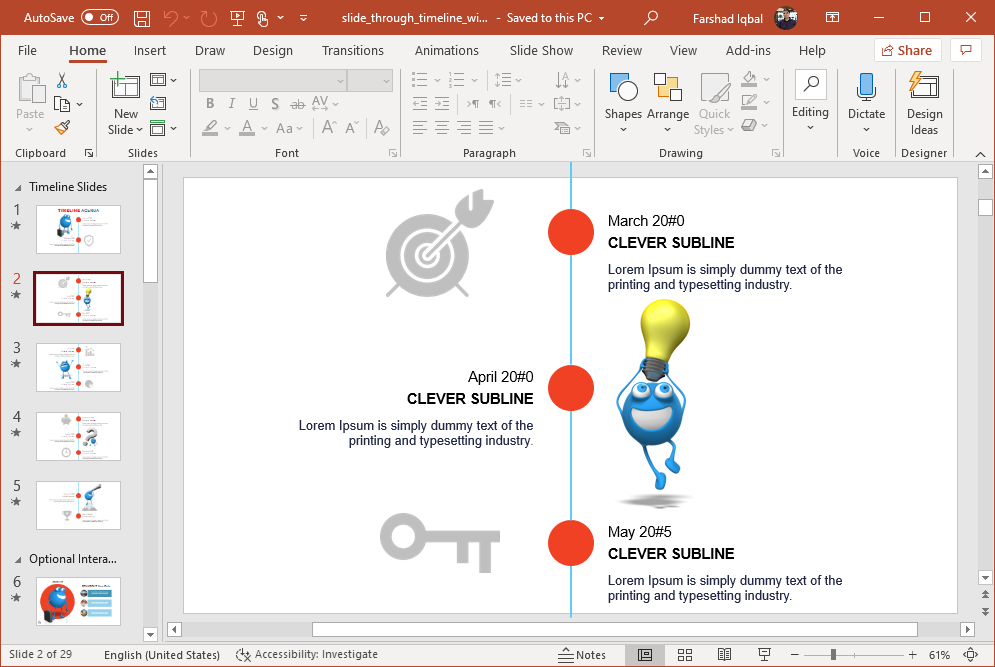Switch to Slide Sorter view
Image resolution: width=995 pixels, height=667 pixels.
click(x=685, y=654)
